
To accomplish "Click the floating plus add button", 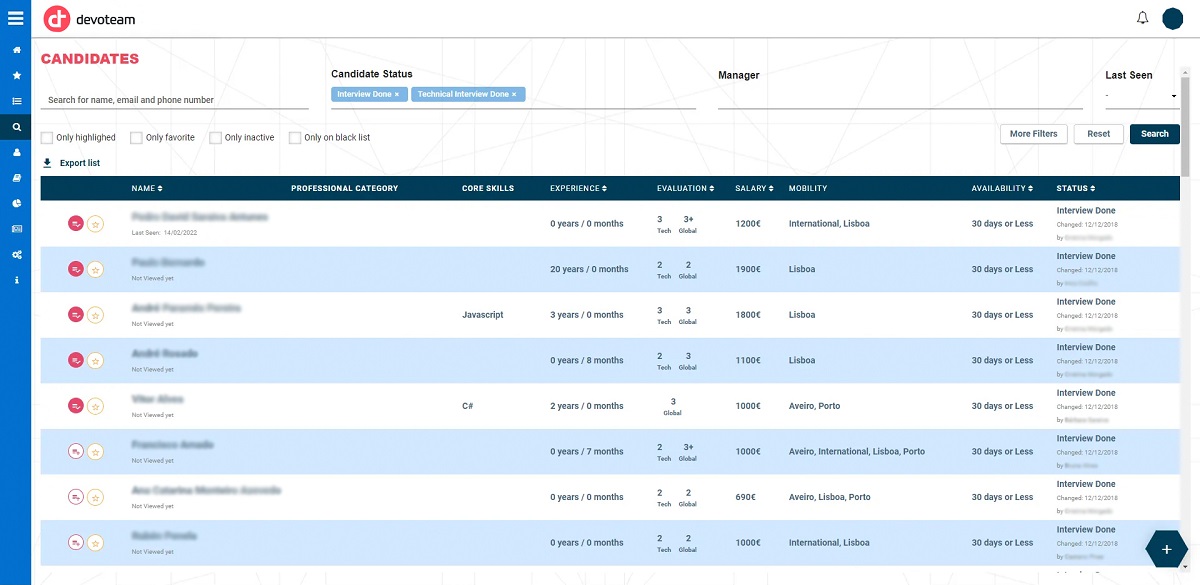I will tap(1166, 549).
